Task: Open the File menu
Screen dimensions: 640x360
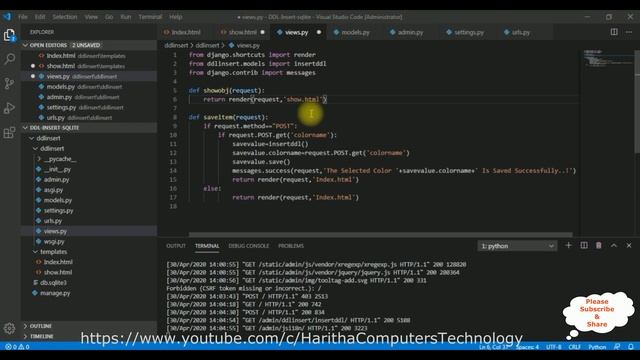Action: coord(23,17)
